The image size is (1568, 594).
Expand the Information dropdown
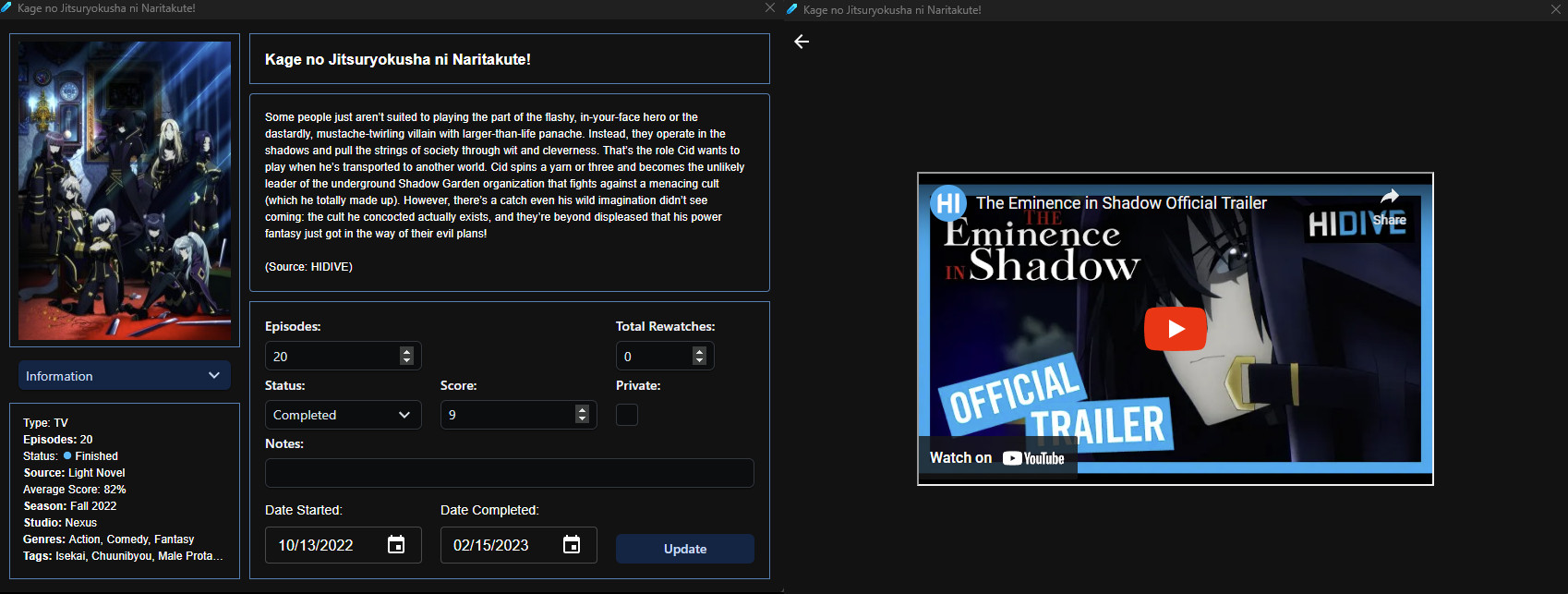pyautogui.click(x=125, y=376)
